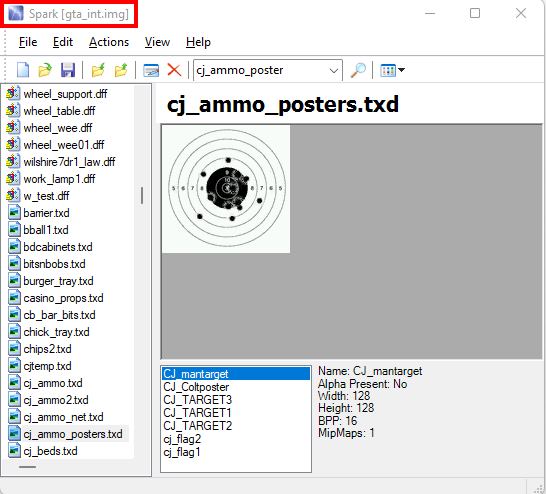Select wheel_support.dff in file list

65,94
